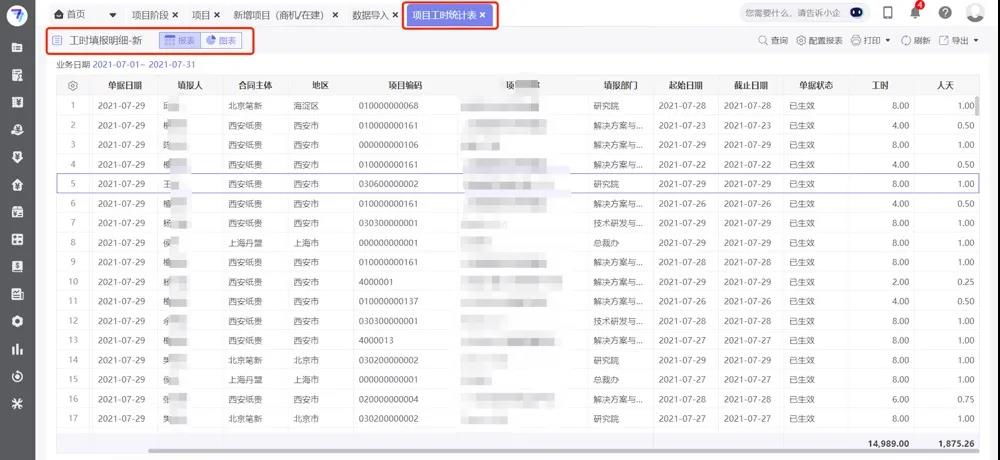1000x460 pixels.
Task: Click the 刷新 refresh button
Action: point(916,41)
